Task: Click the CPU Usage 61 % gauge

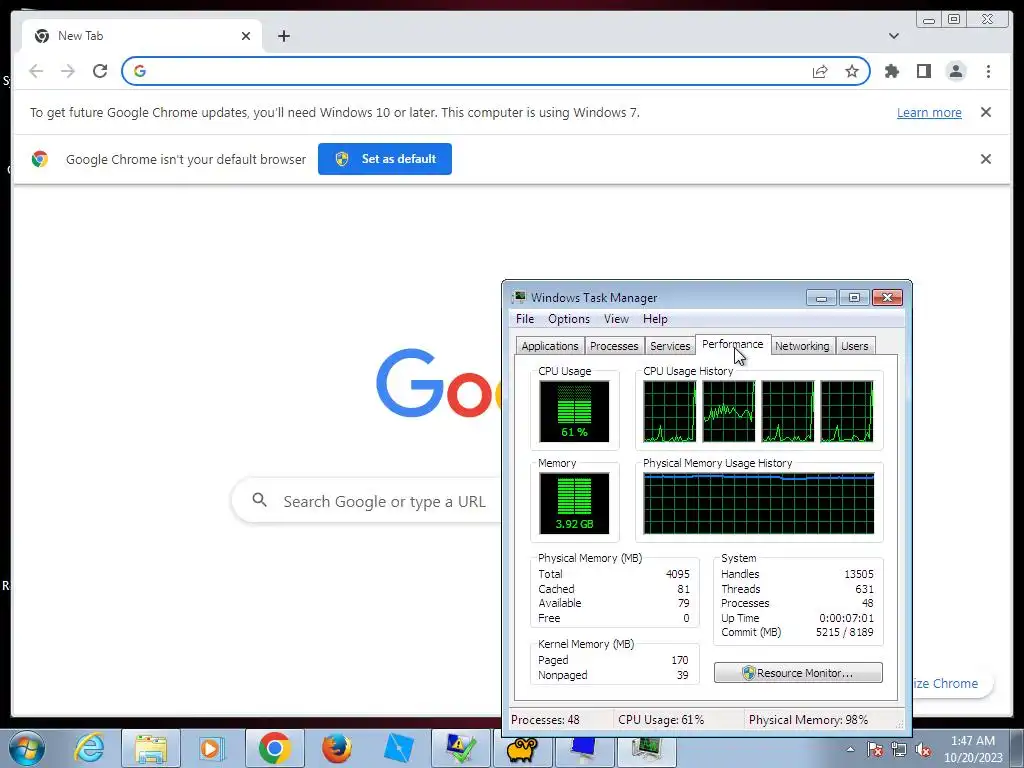Action: (574, 411)
